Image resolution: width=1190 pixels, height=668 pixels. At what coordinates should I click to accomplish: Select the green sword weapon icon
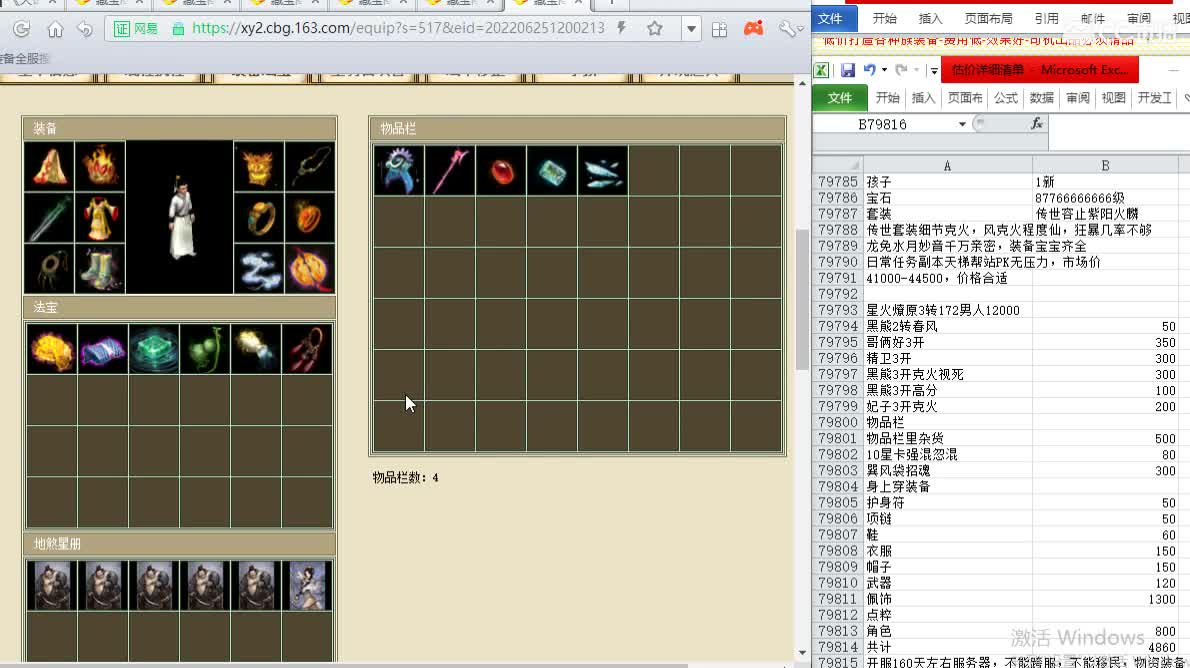tap(49, 218)
